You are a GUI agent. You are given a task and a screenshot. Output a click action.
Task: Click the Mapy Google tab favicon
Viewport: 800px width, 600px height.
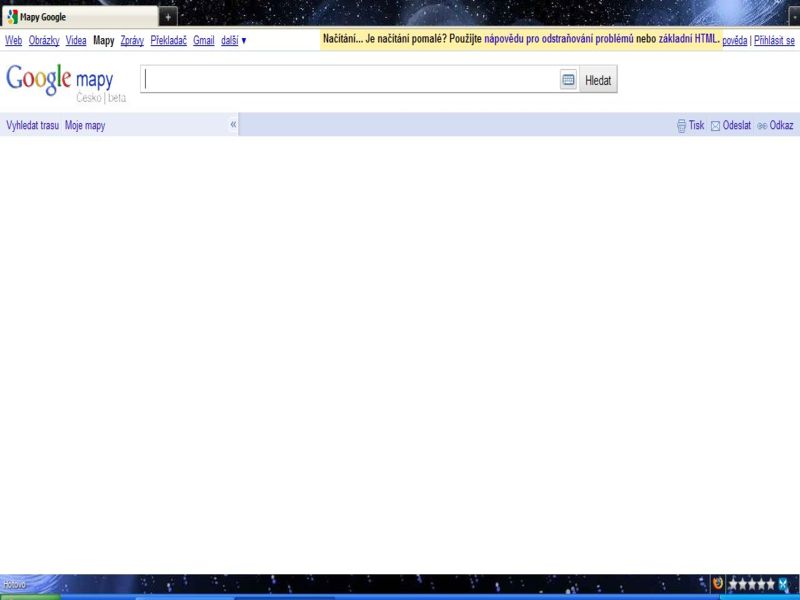pos(12,17)
